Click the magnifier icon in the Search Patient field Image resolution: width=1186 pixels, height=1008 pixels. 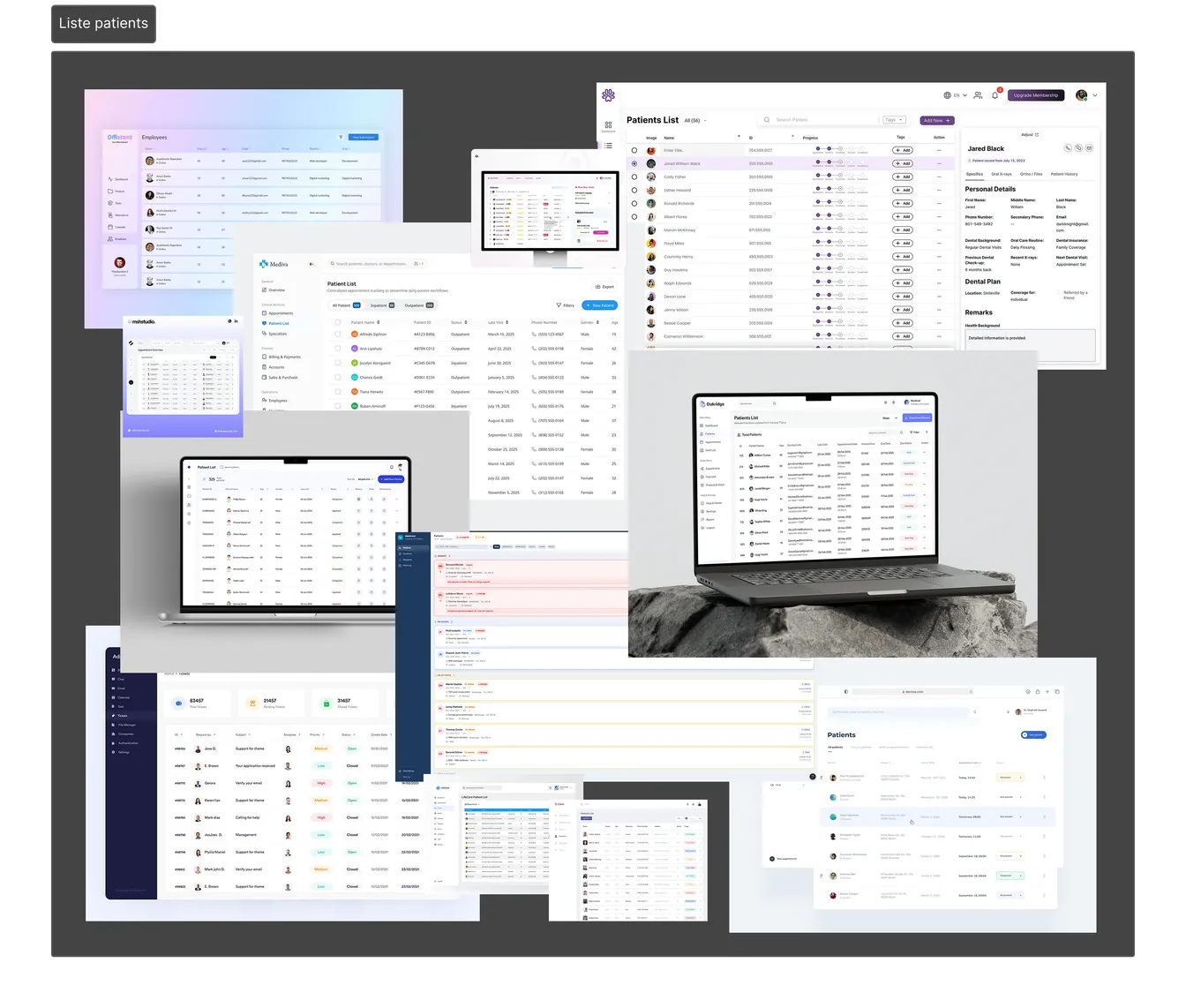767,120
